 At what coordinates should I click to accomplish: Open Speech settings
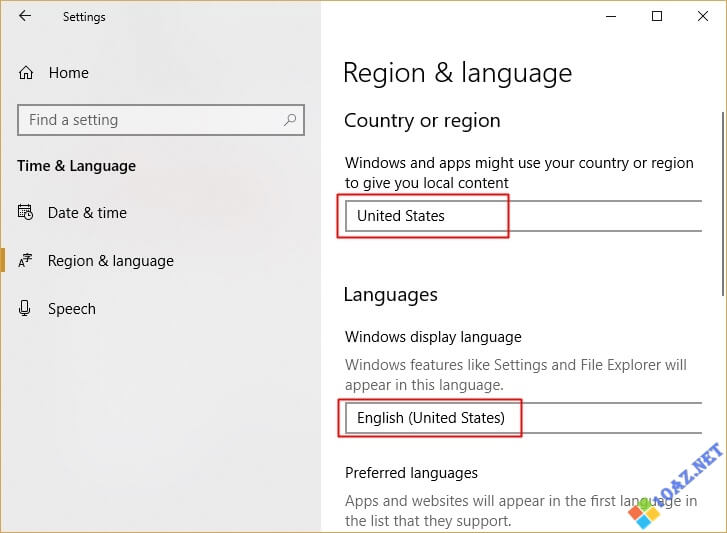click(72, 309)
